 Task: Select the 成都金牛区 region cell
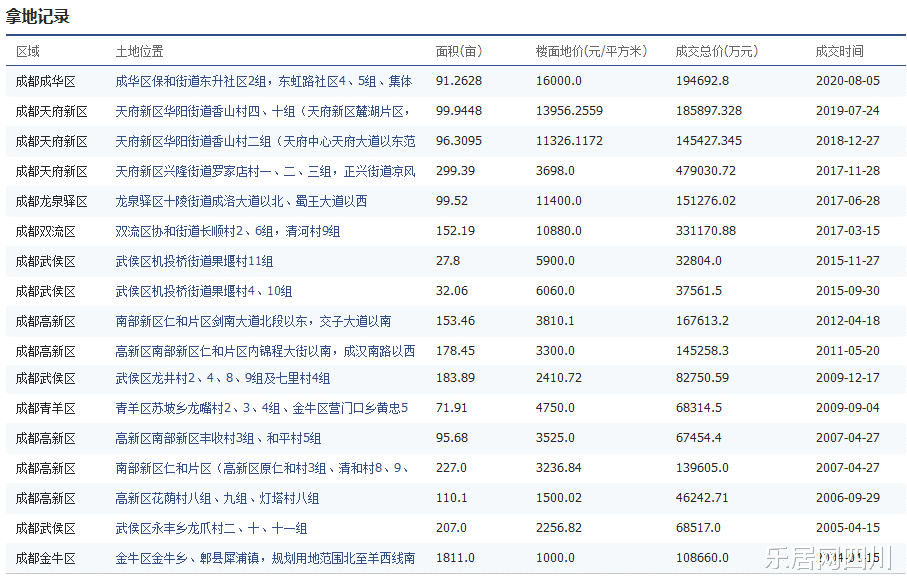[46, 559]
